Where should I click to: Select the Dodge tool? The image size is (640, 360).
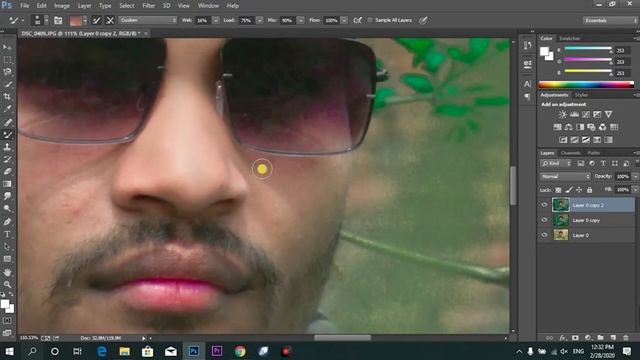pyautogui.click(x=7, y=209)
